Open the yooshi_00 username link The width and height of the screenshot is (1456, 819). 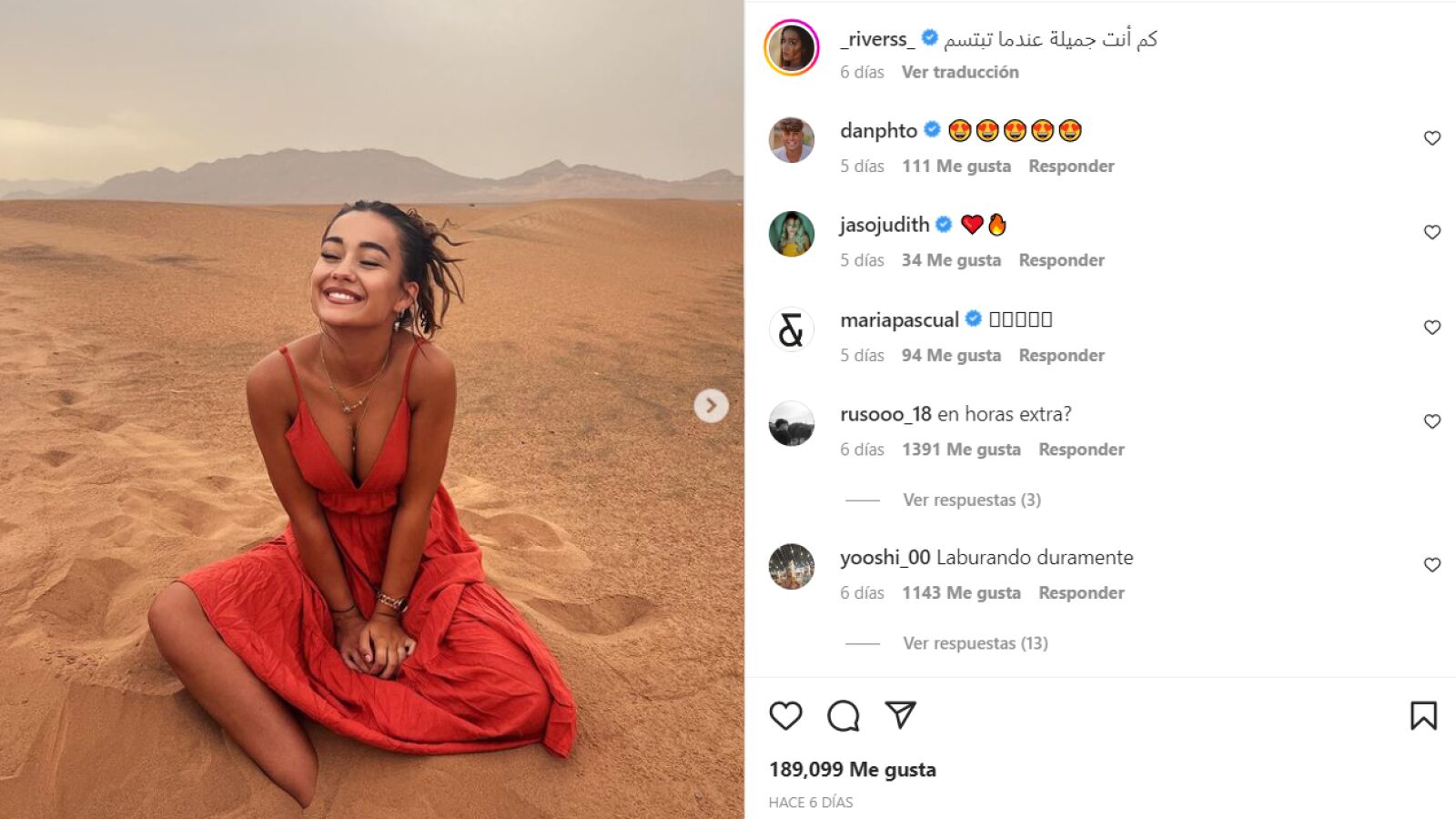point(885,557)
